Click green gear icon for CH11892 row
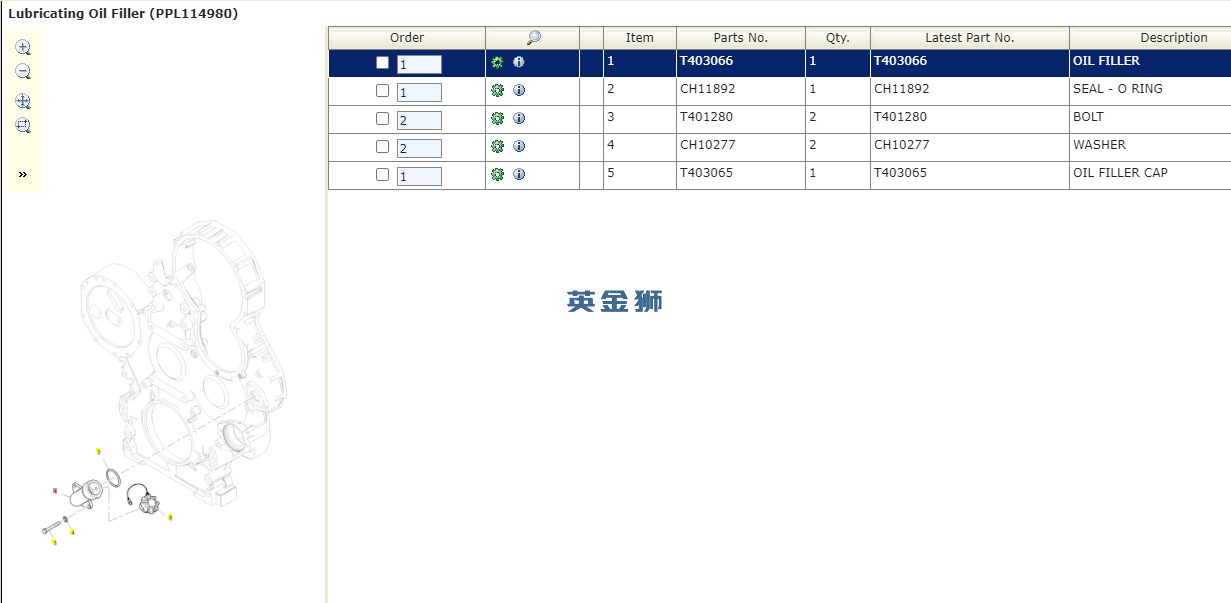1231x603 pixels. tap(497, 90)
